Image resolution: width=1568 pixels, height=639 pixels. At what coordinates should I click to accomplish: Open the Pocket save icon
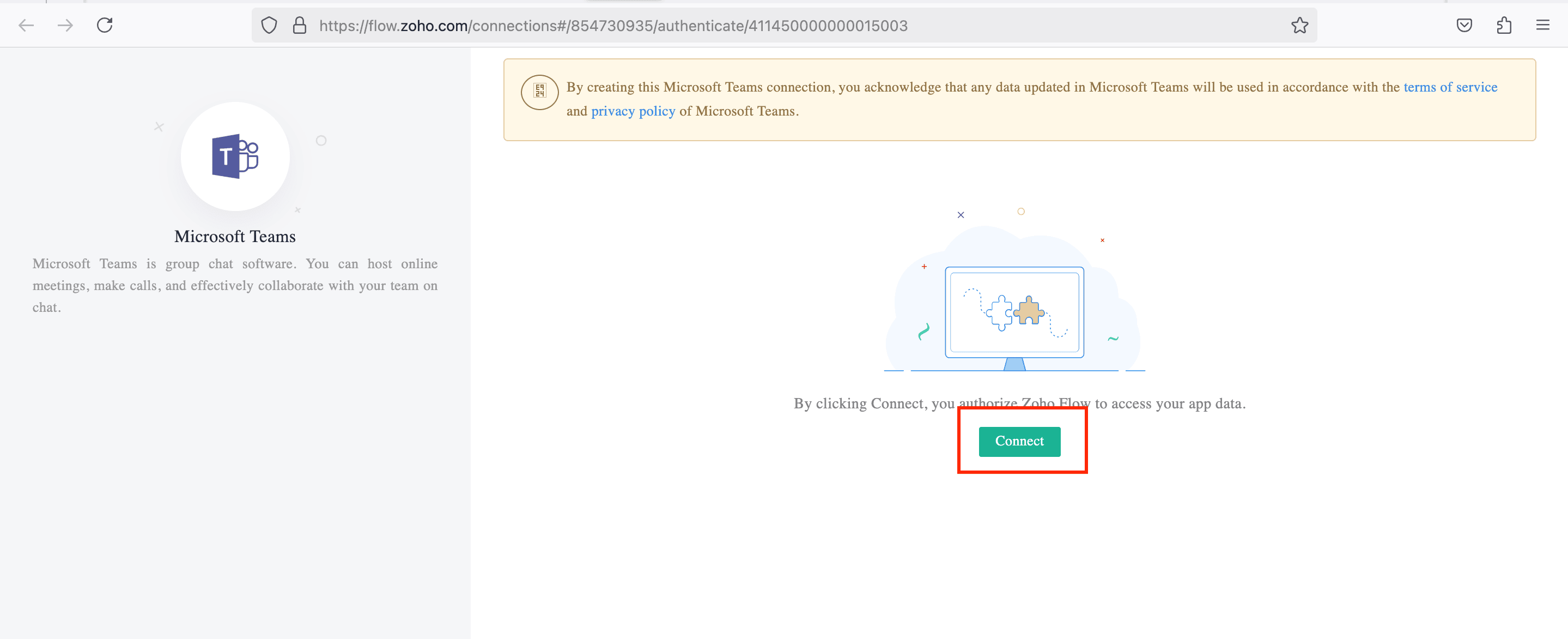click(x=1464, y=25)
